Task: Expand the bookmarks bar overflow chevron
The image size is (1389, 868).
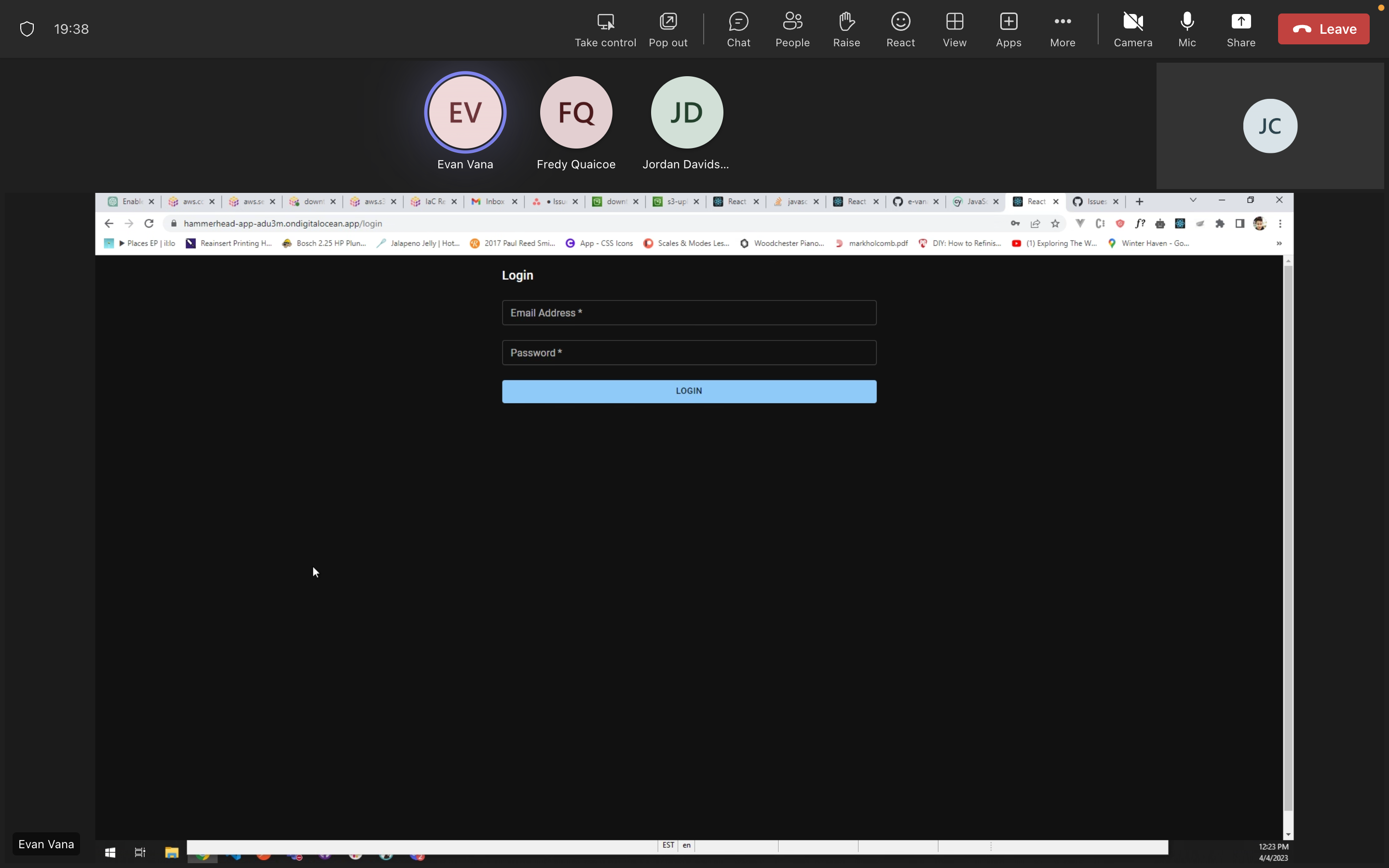Action: [x=1279, y=244]
